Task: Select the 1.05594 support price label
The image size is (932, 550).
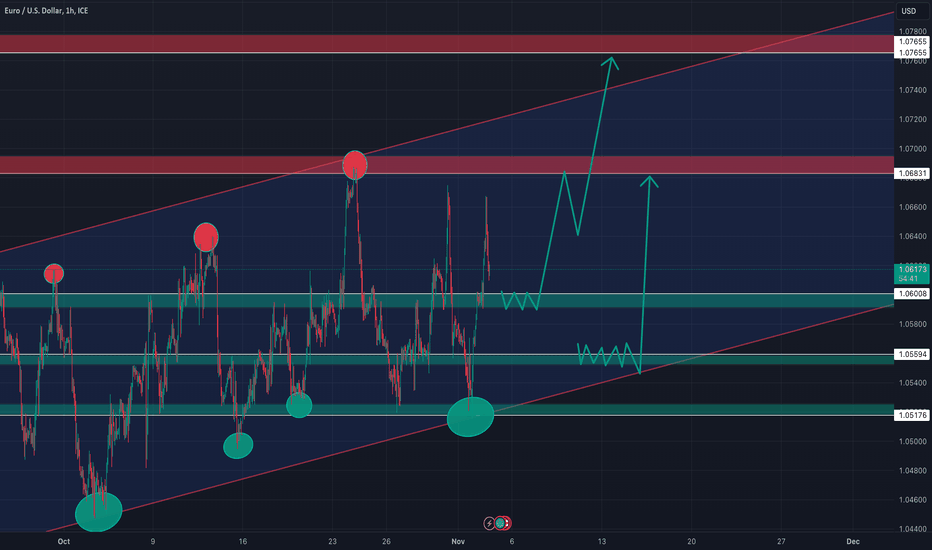Action: (x=912, y=354)
